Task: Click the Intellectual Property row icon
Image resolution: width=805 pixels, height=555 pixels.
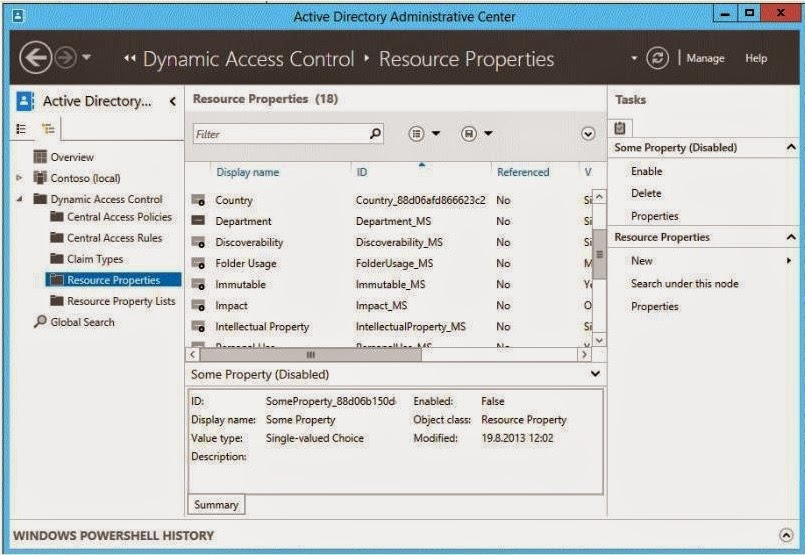Action: [x=198, y=327]
